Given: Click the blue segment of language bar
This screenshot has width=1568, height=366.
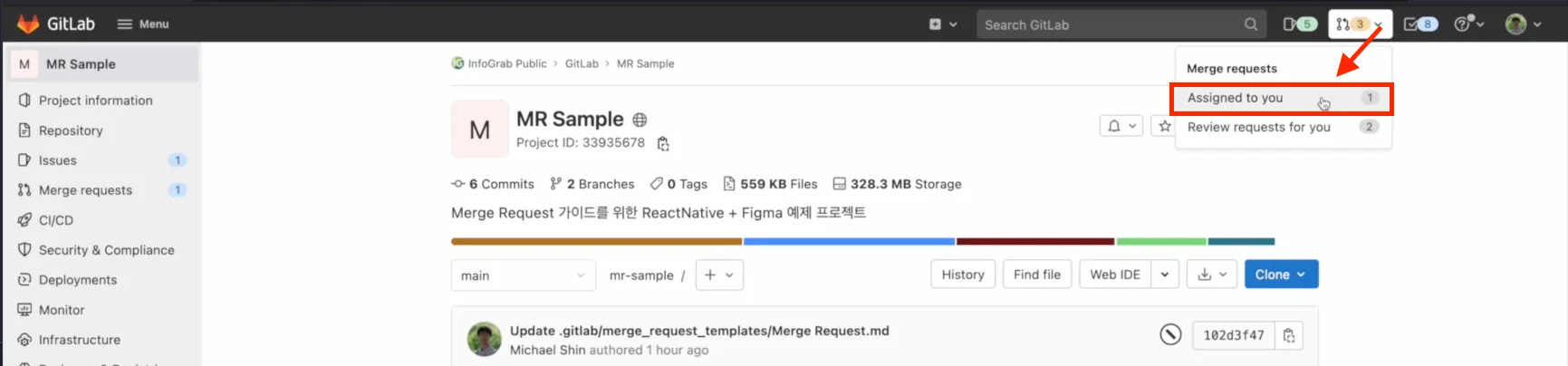Looking at the screenshot, I should coord(848,242).
